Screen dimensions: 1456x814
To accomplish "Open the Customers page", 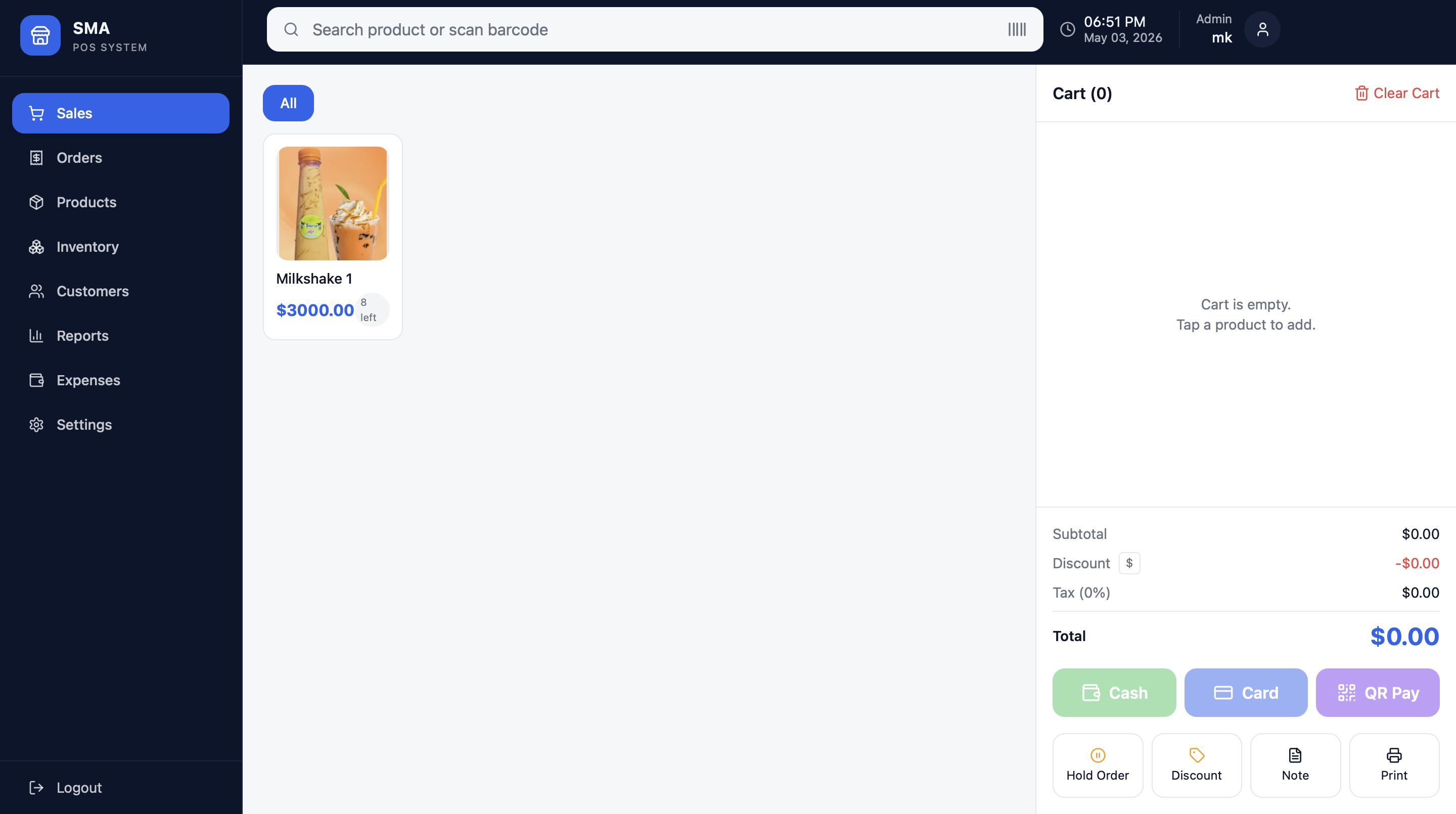I will coord(120,291).
